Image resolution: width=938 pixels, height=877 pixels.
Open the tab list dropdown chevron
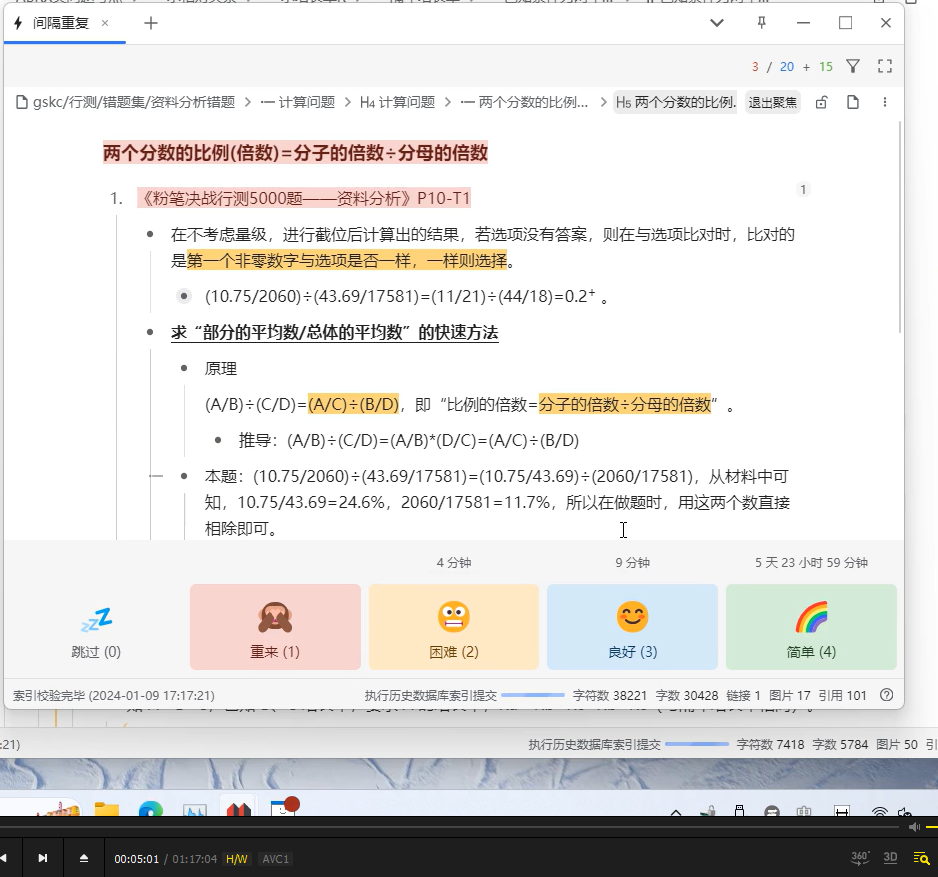click(x=717, y=22)
